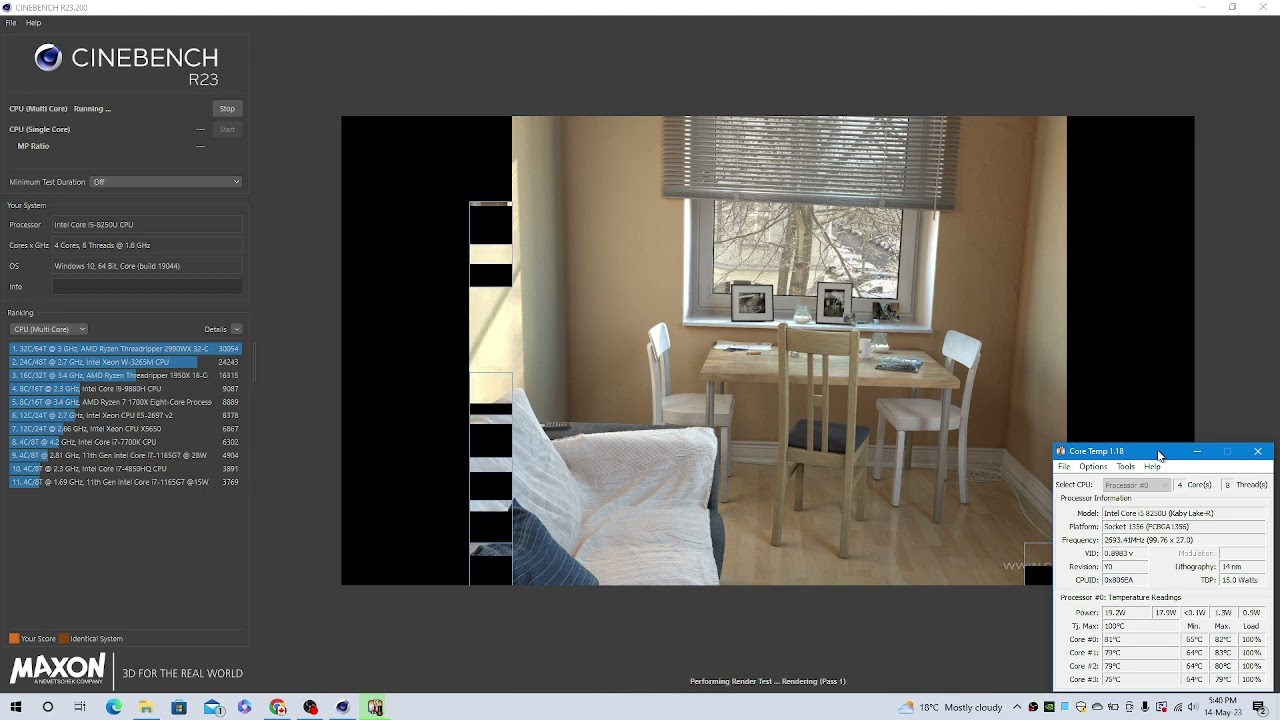Viewport: 1280px width, 720px height.
Task: Open the Windows Start menu
Action: click(x=16, y=707)
